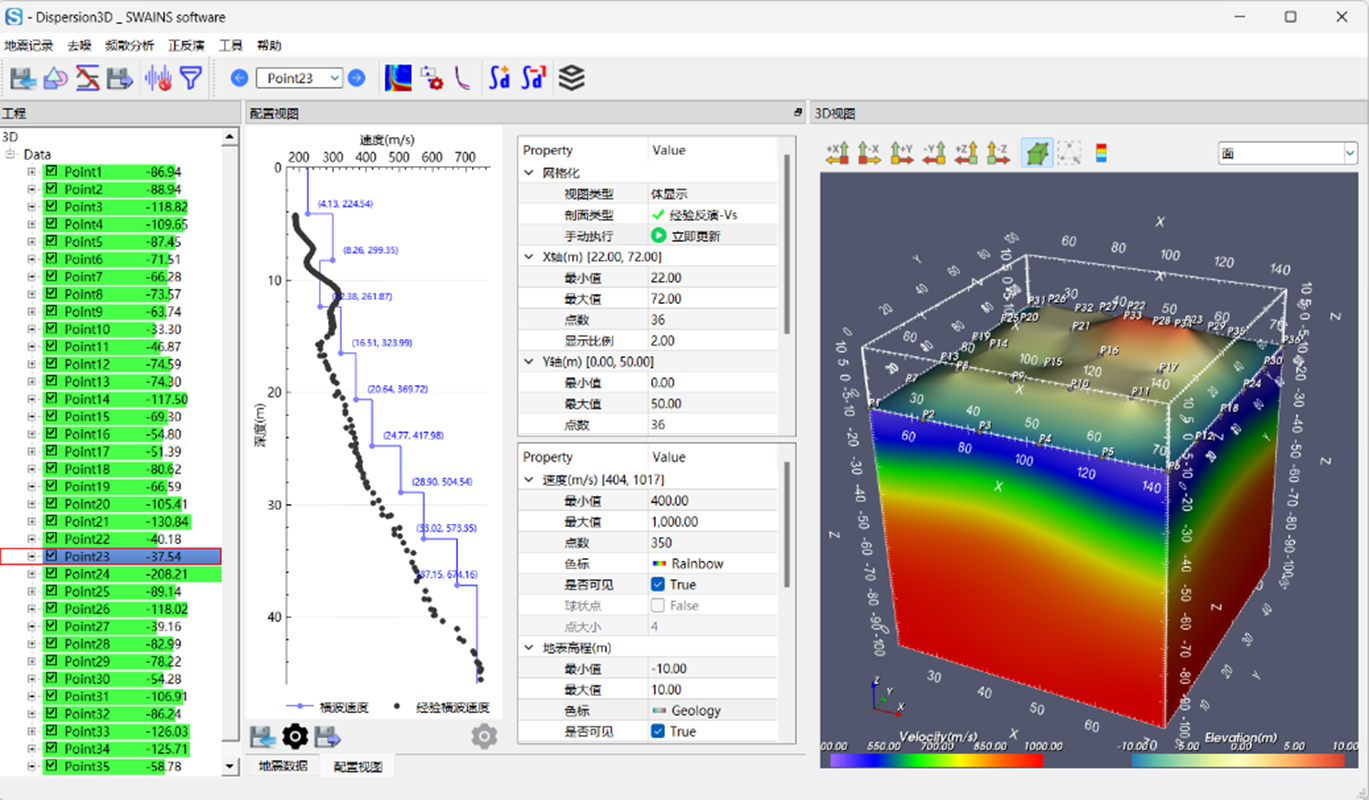Image resolution: width=1369 pixels, height=800 pixels.
Task: Click the black gear icon below the chart
Action: point(295,737)
